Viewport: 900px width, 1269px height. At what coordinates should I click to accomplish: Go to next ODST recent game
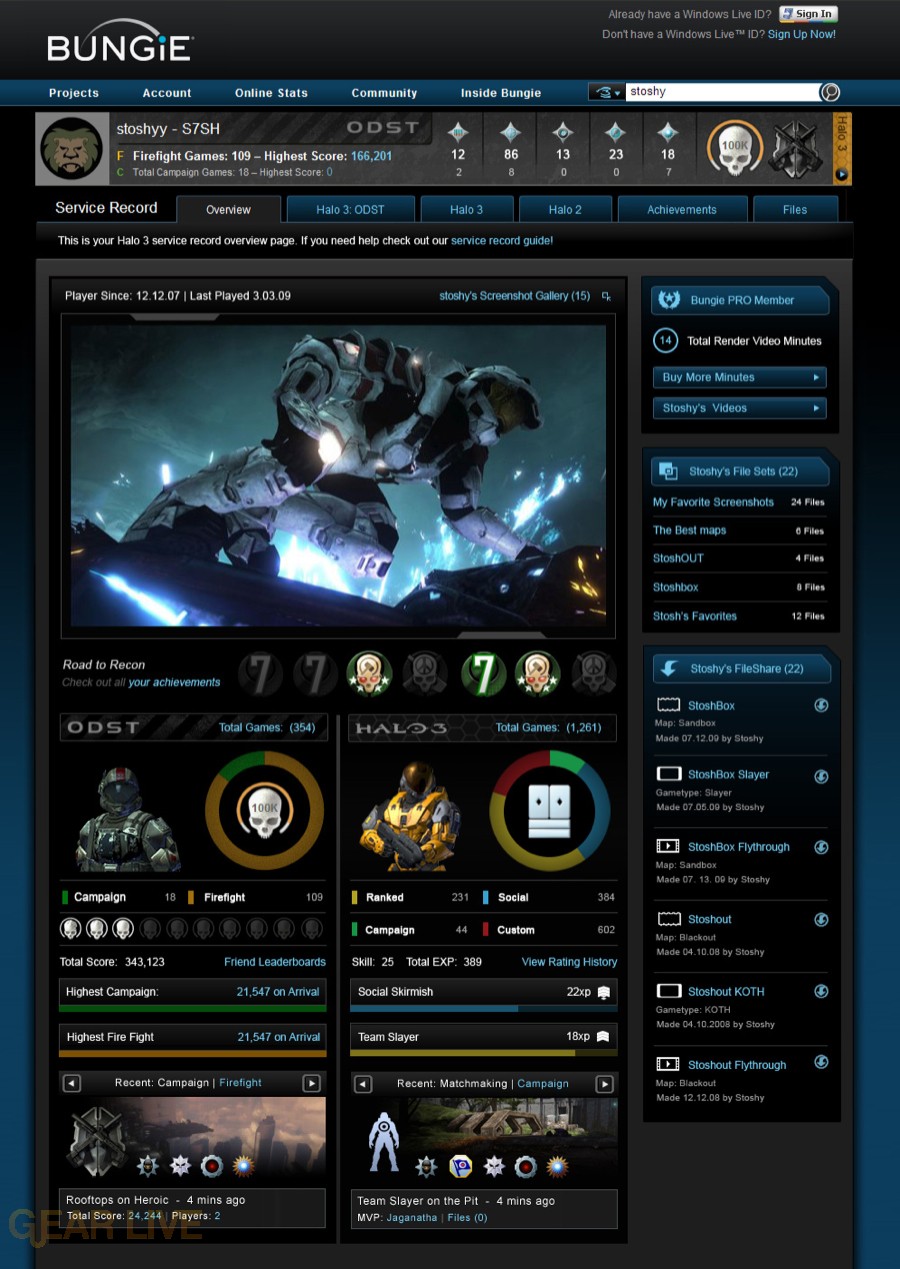tap(312, 1083)
